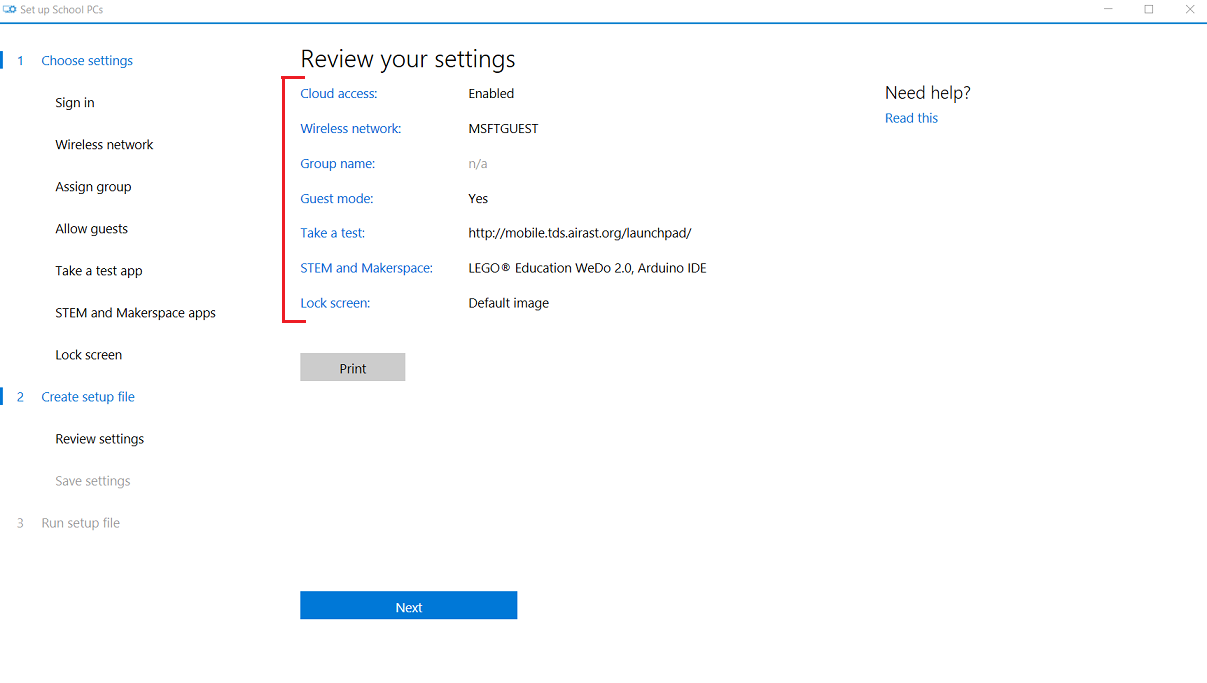Image resolution: width=1207 pixels, height=683 pixels.
Task: Select the Take a test setting link
Action: pos(333,233)
